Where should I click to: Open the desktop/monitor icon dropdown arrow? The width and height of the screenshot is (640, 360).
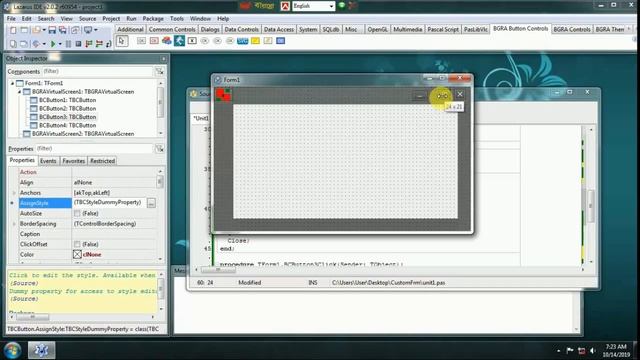coord(96,30)
